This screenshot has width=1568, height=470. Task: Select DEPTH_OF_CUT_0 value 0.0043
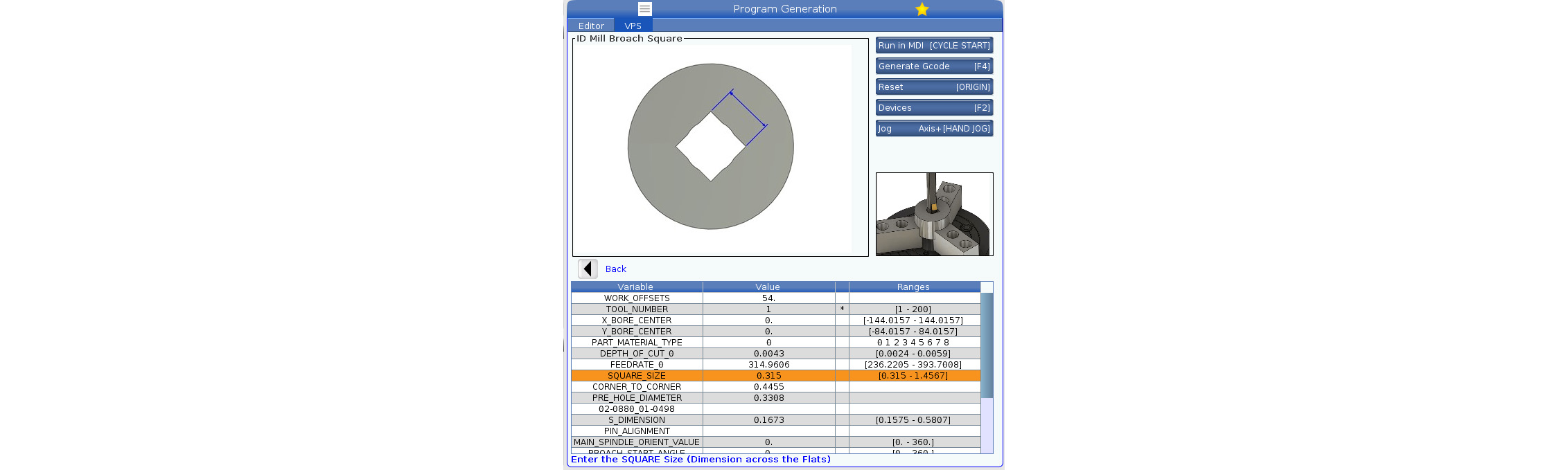768,354
